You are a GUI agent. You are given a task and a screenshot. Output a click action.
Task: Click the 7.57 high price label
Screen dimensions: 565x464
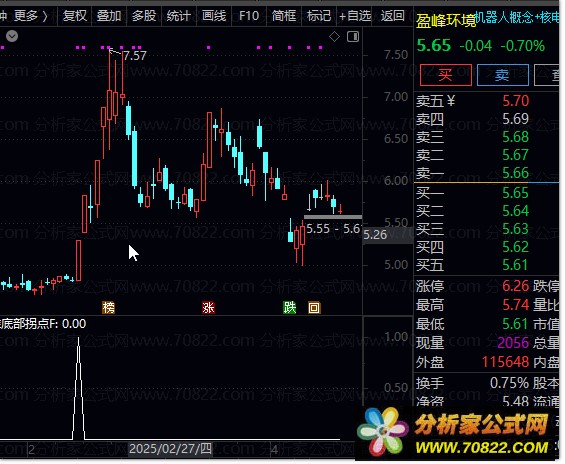[x=135, y=56]
